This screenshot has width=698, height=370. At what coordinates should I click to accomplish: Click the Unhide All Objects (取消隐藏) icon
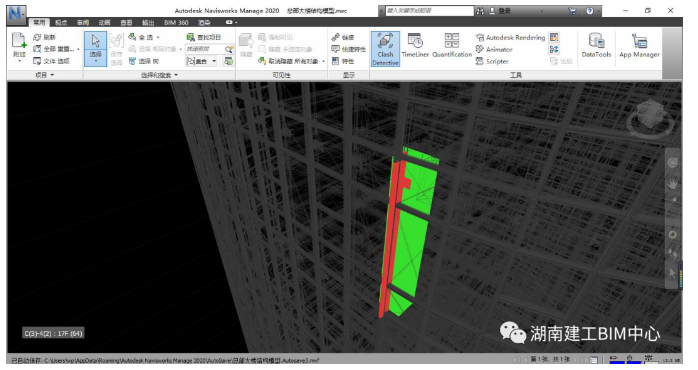[x=262, y=61]
